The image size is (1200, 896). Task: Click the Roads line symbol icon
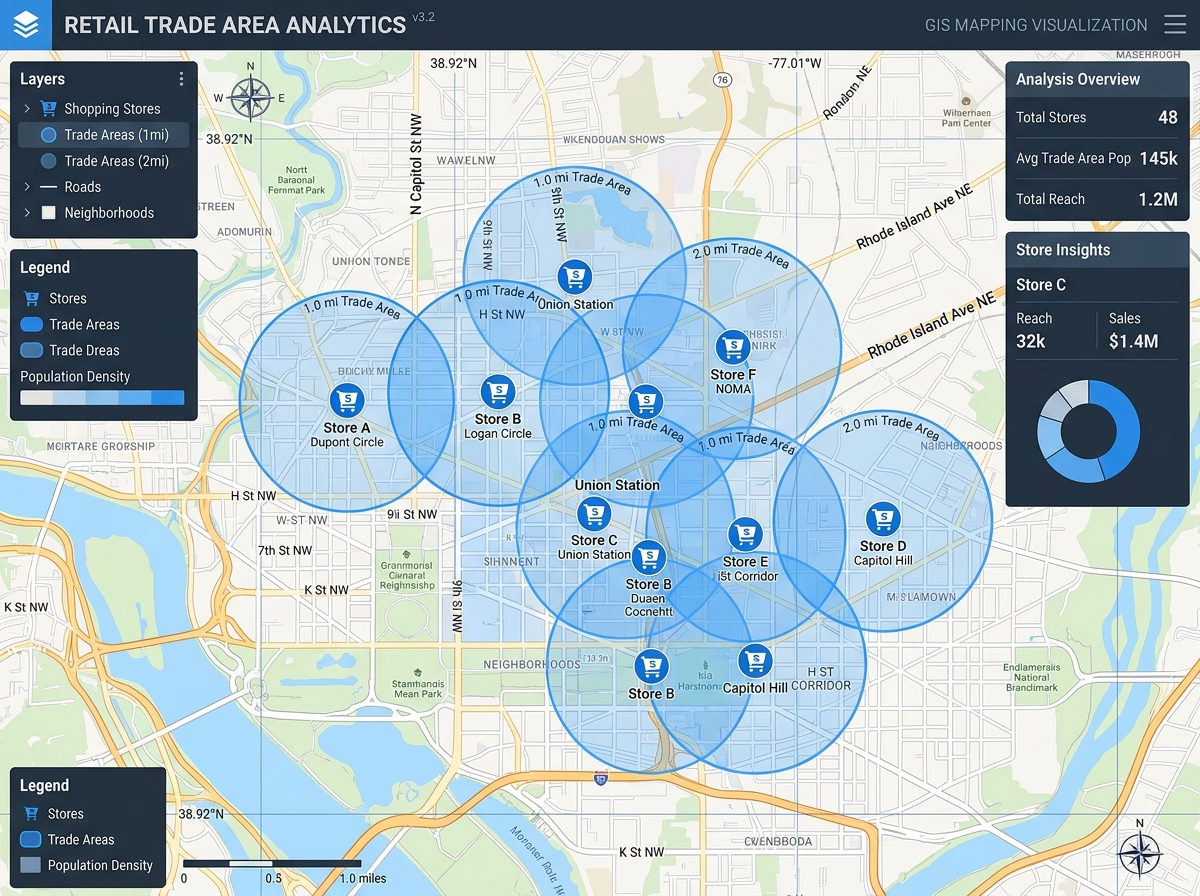[48, 187]
